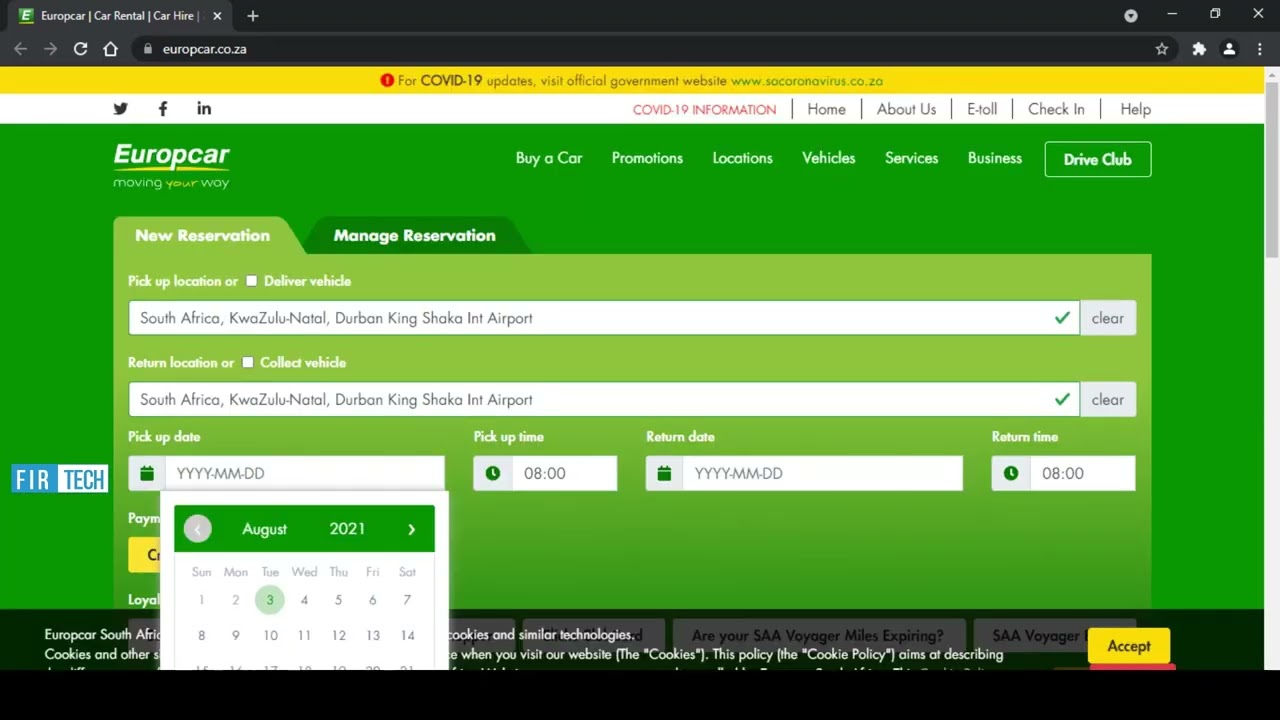Open Locations menu
Image resolution: width=1280 pixels, height=720 pixels.
coord(742,158)
